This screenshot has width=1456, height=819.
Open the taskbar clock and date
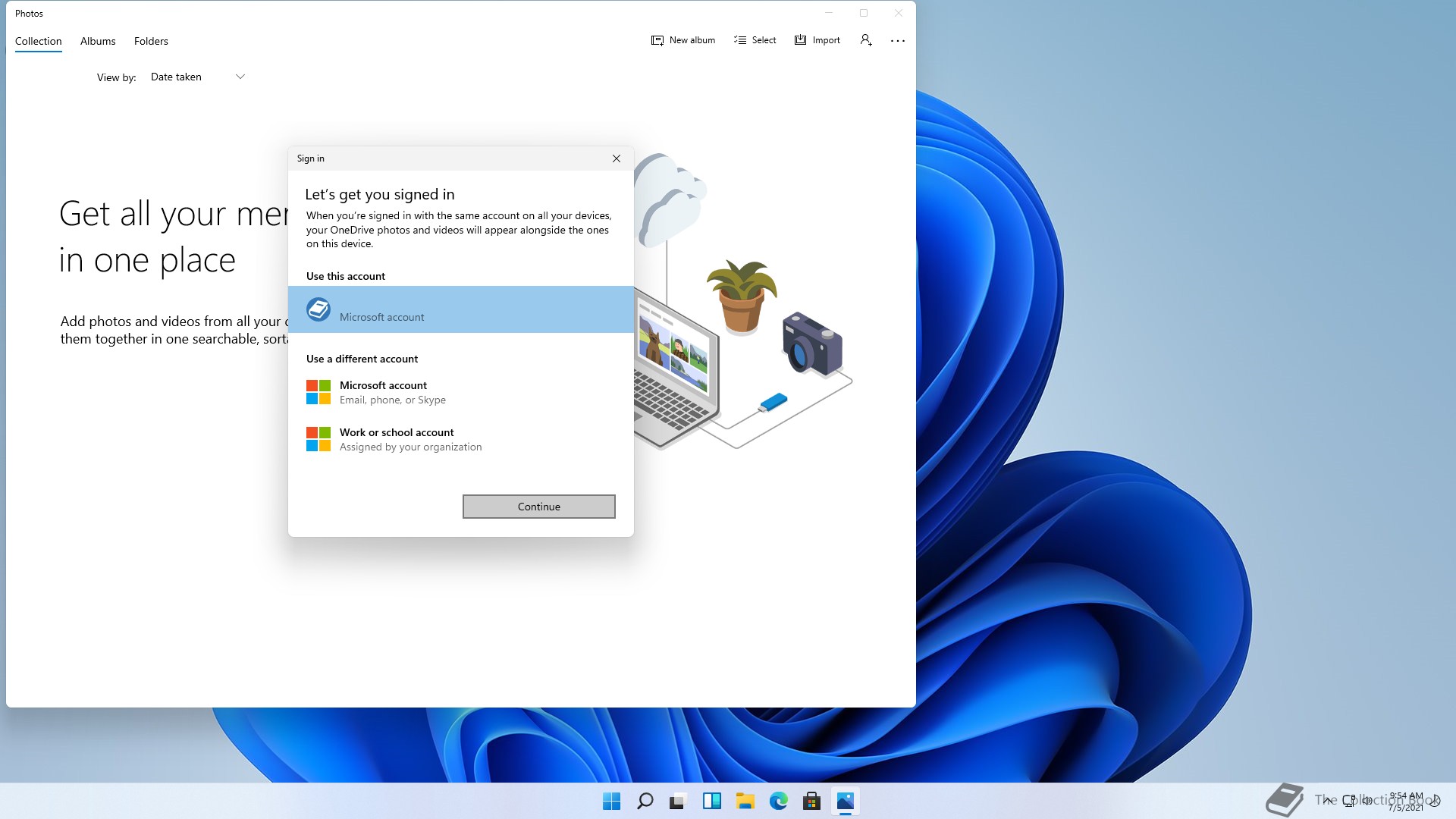coord(1406,802)
